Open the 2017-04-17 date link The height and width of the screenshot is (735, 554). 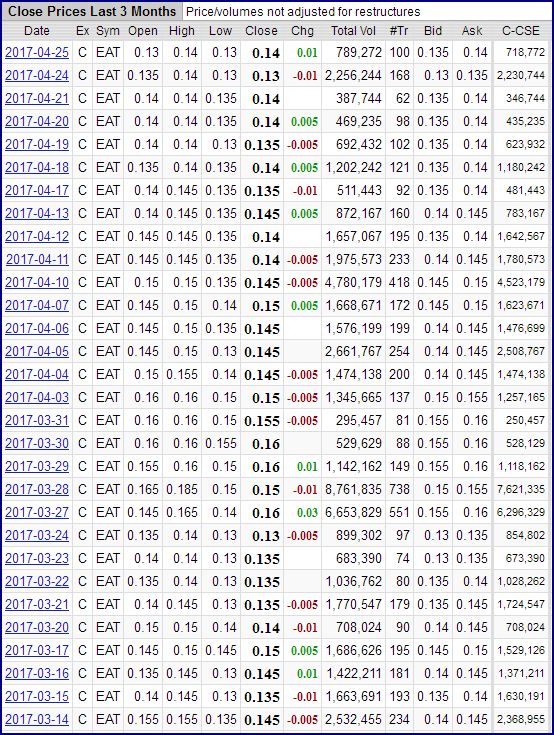coord(37,190)
